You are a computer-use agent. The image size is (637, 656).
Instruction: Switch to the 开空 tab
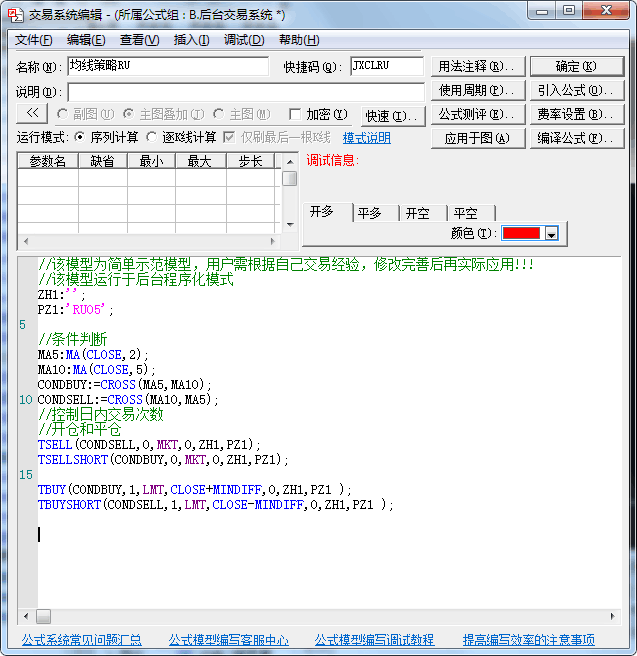[423, 213]
